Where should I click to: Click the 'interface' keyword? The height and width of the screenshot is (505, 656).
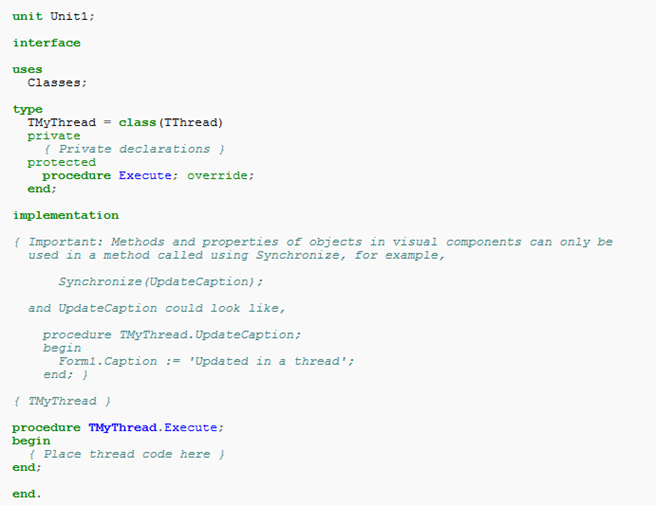[x=47, y=43]
